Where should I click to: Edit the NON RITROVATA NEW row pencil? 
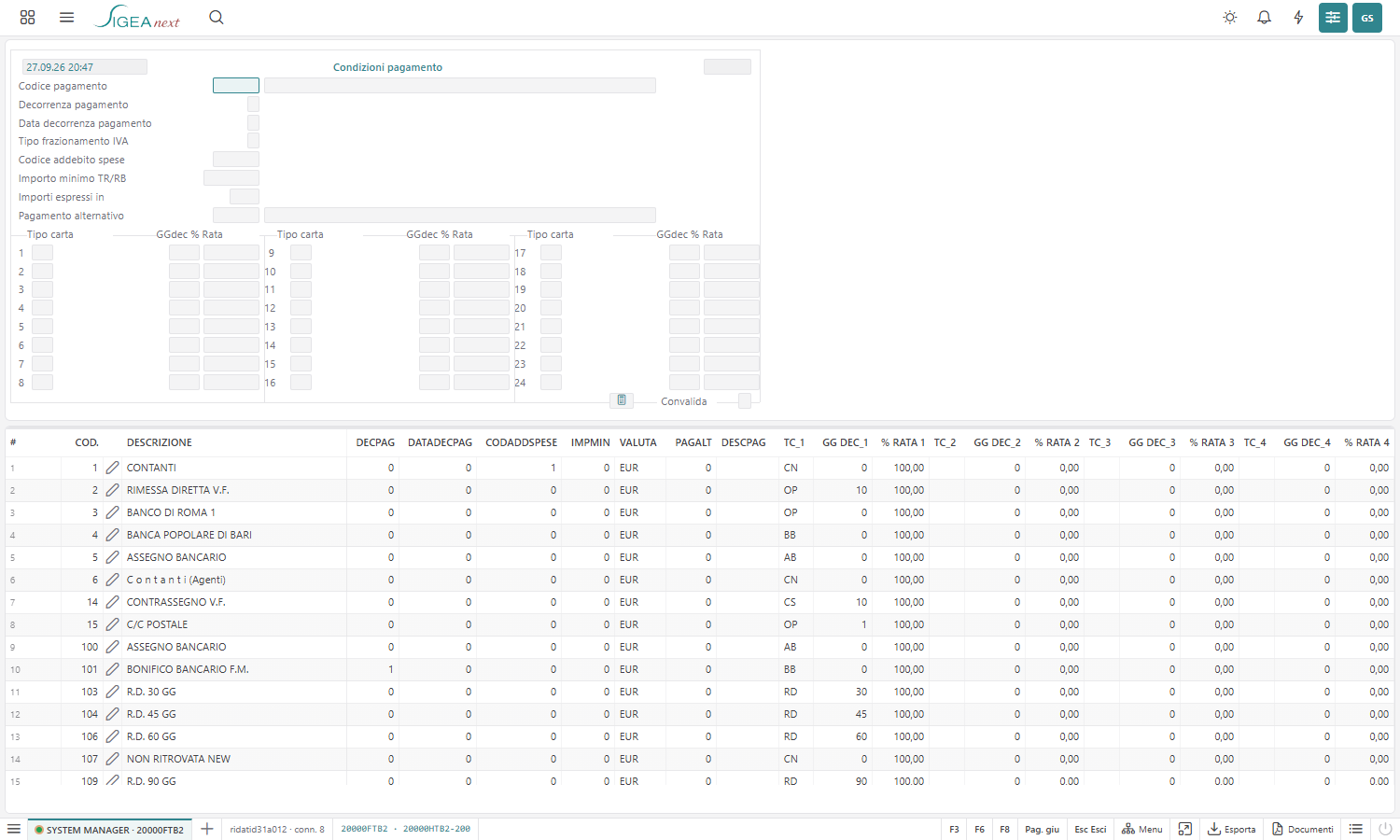pos(112,759)
